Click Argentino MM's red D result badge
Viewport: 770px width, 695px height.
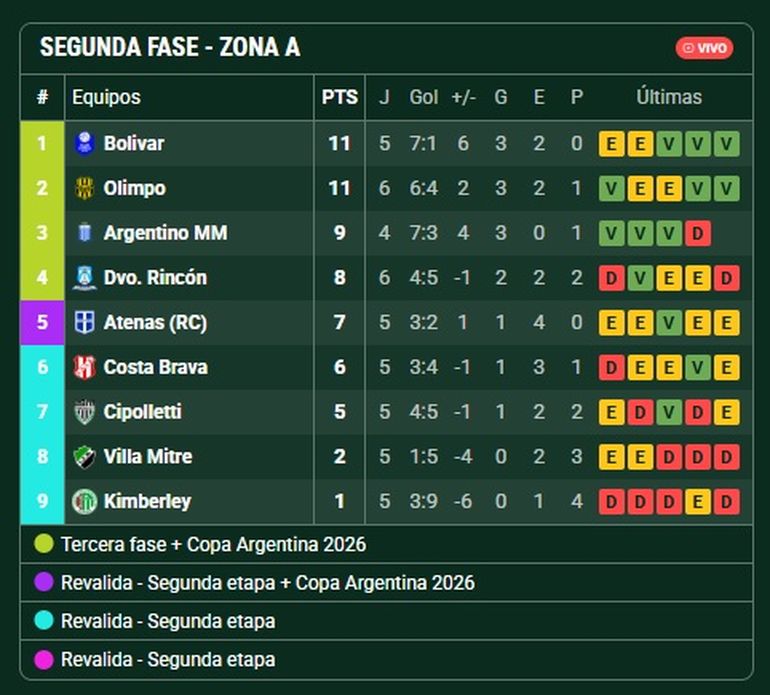pyautogui.click(x=697, y=233)
